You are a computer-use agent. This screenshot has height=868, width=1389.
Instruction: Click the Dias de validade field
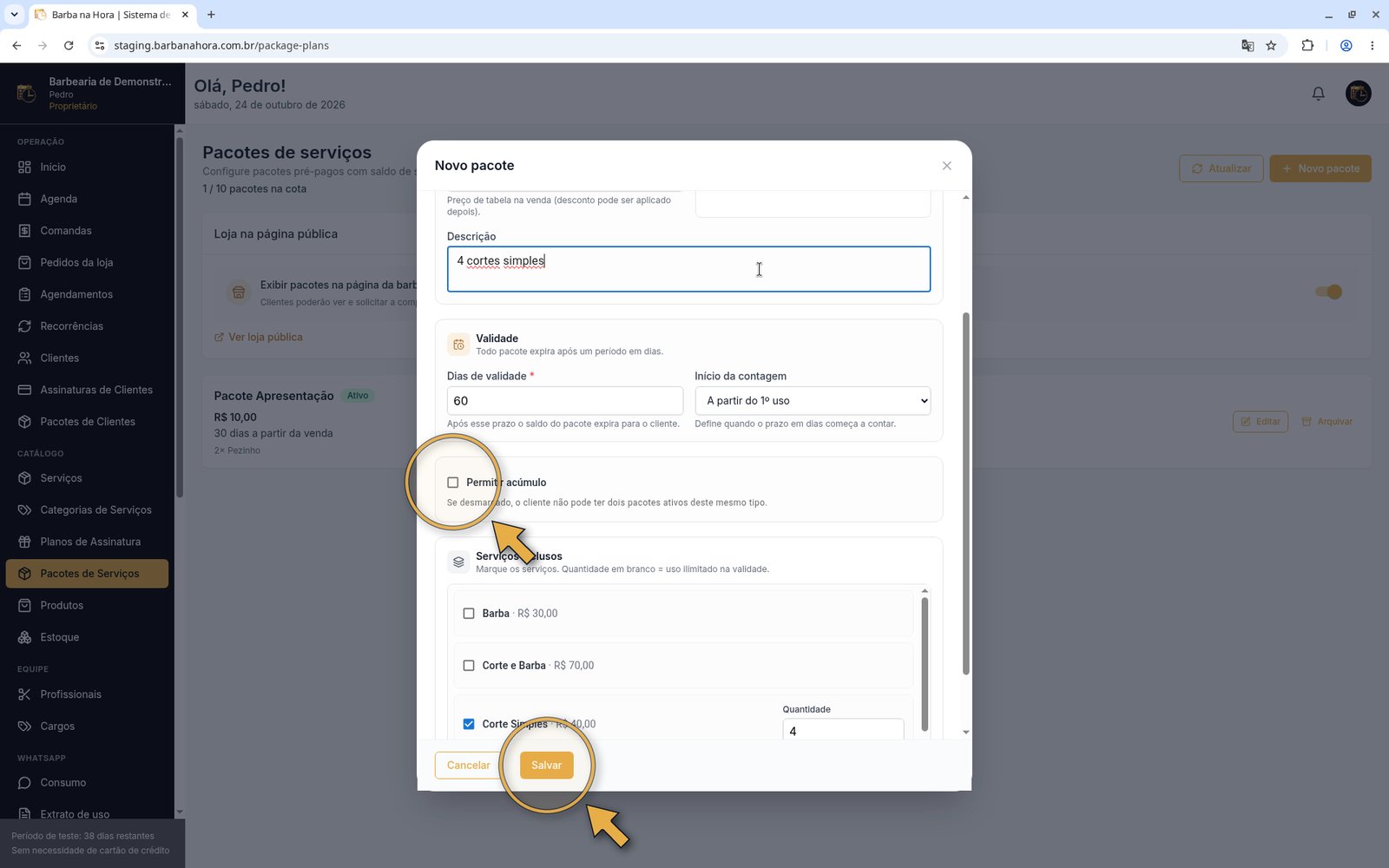(x=565, y=401)
